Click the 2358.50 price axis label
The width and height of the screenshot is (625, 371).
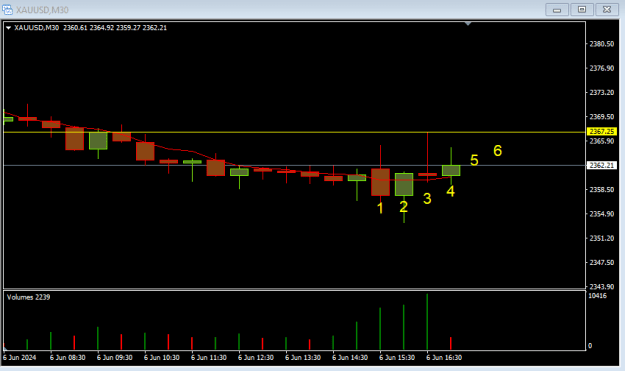coord(601,190)
